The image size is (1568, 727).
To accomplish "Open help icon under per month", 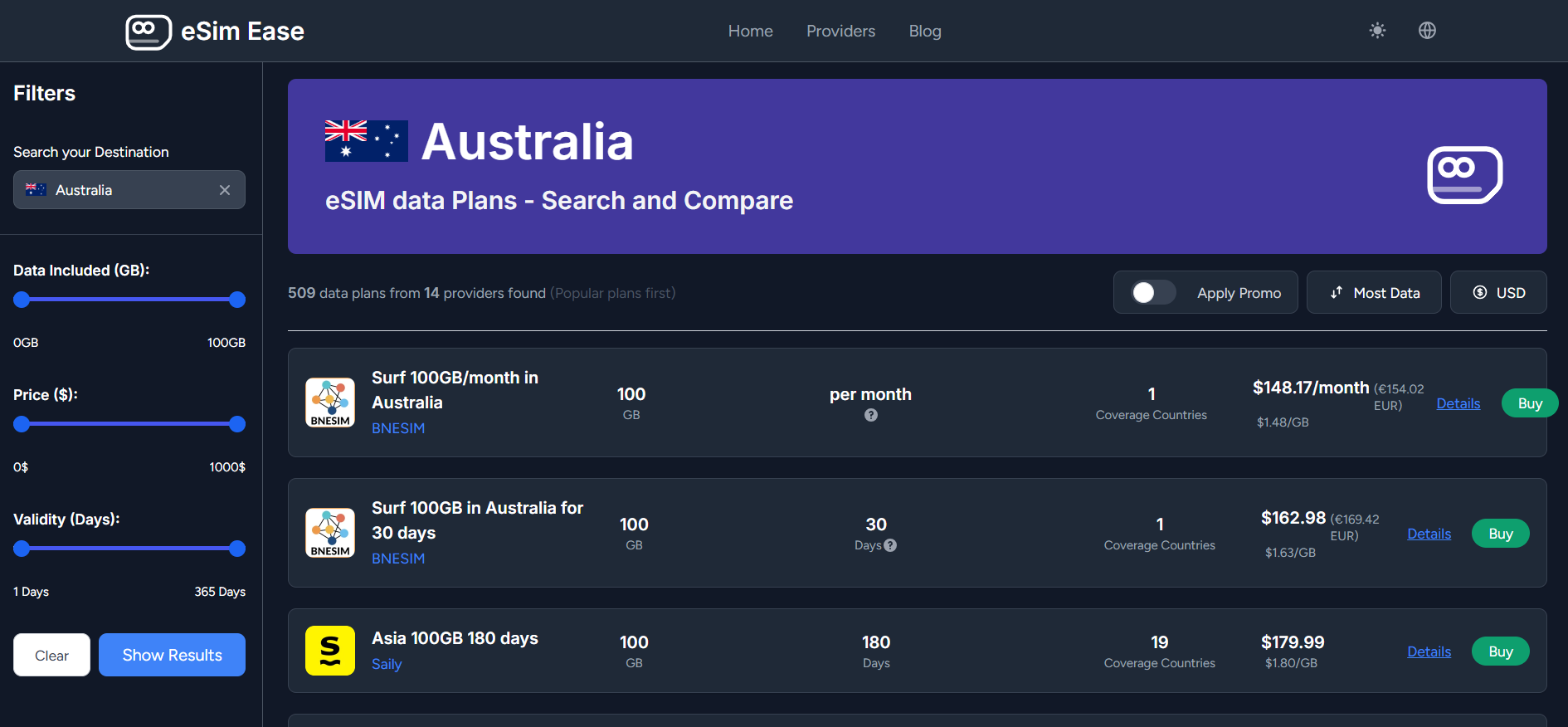I will coord(871,415).
